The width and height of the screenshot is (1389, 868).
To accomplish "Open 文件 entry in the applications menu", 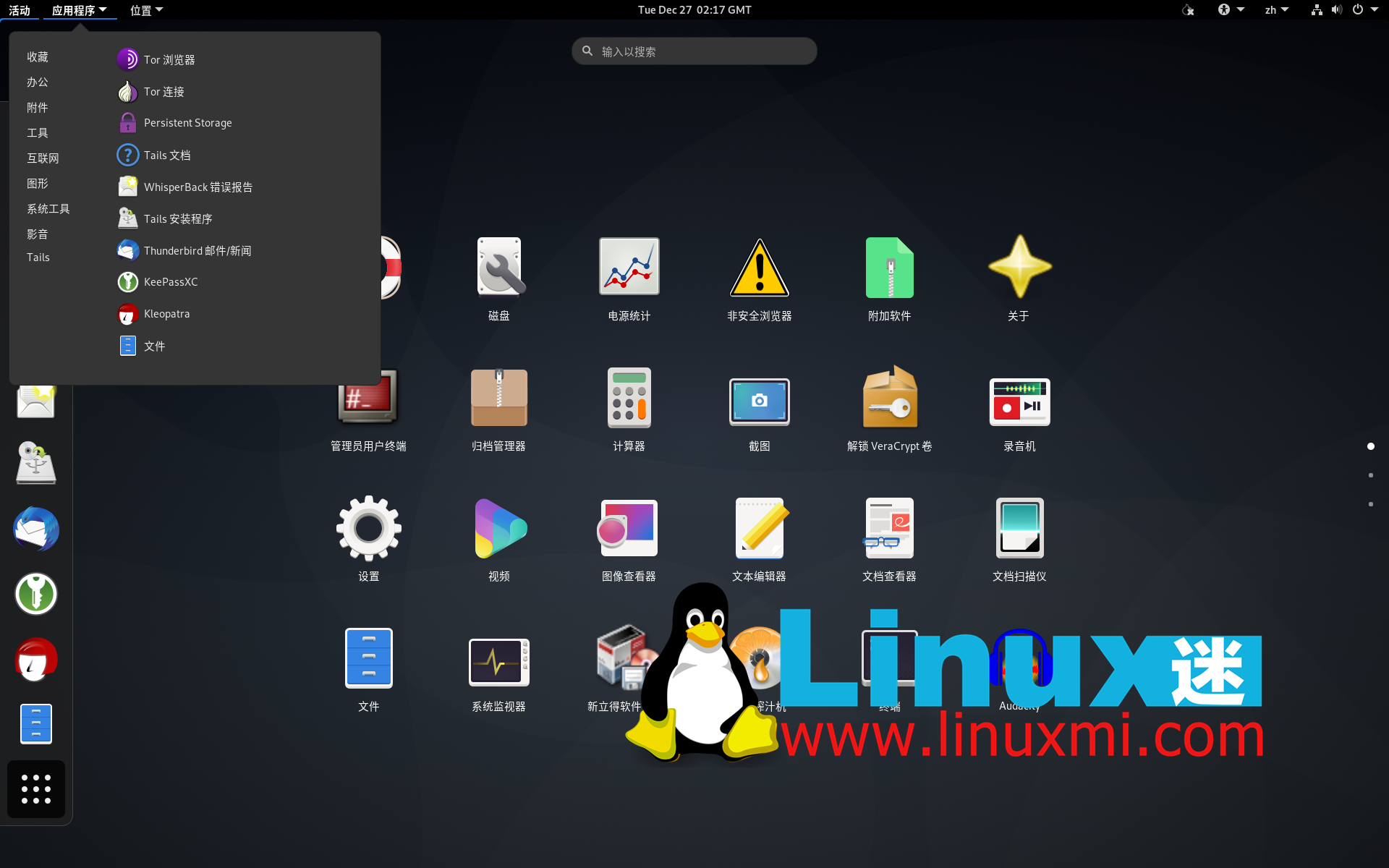I will [142, 346].
